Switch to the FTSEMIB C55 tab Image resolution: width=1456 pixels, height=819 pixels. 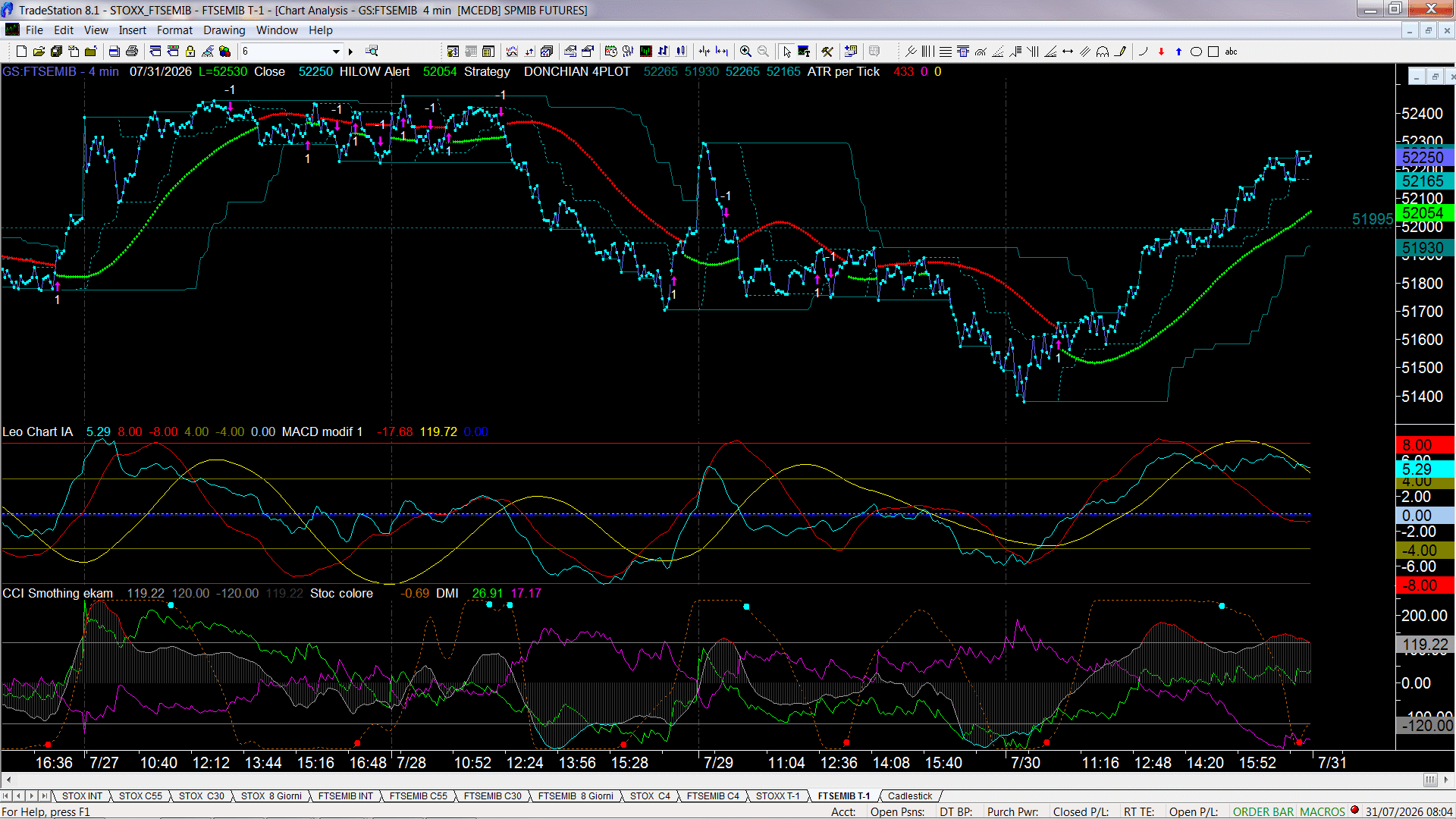click(x=418, y=796)
